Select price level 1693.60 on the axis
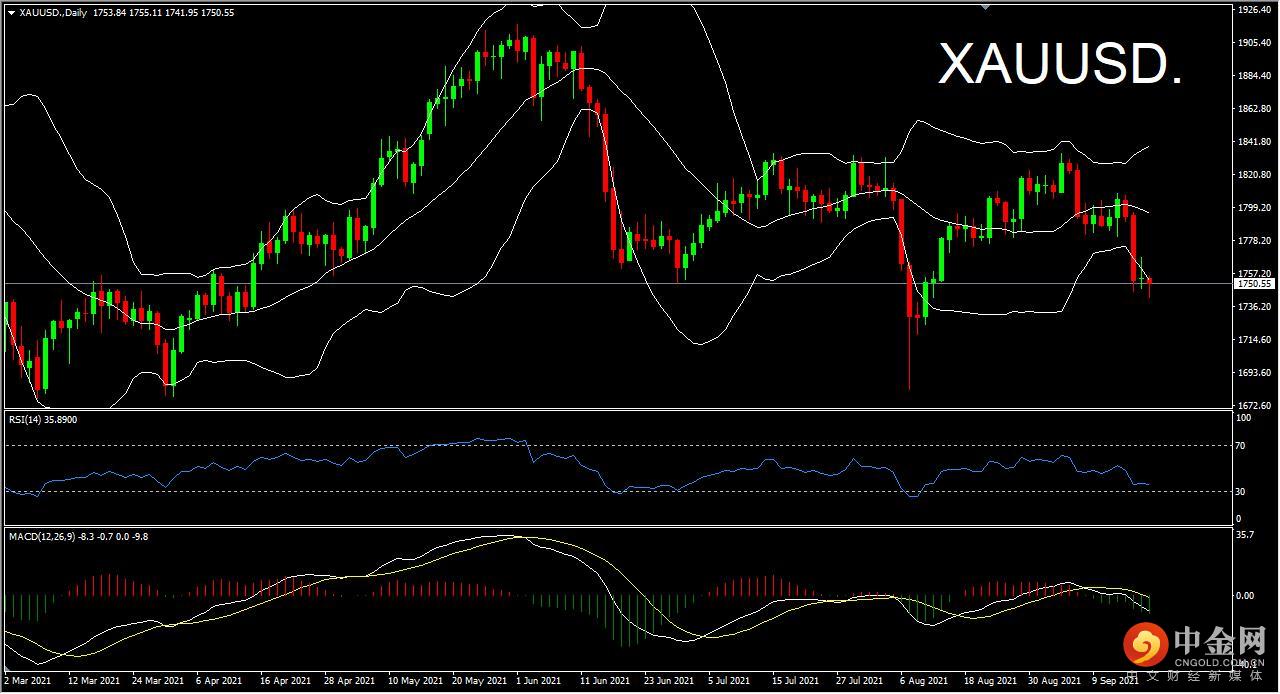This screenshot has height=694, width=1280. coord(1253,373)
